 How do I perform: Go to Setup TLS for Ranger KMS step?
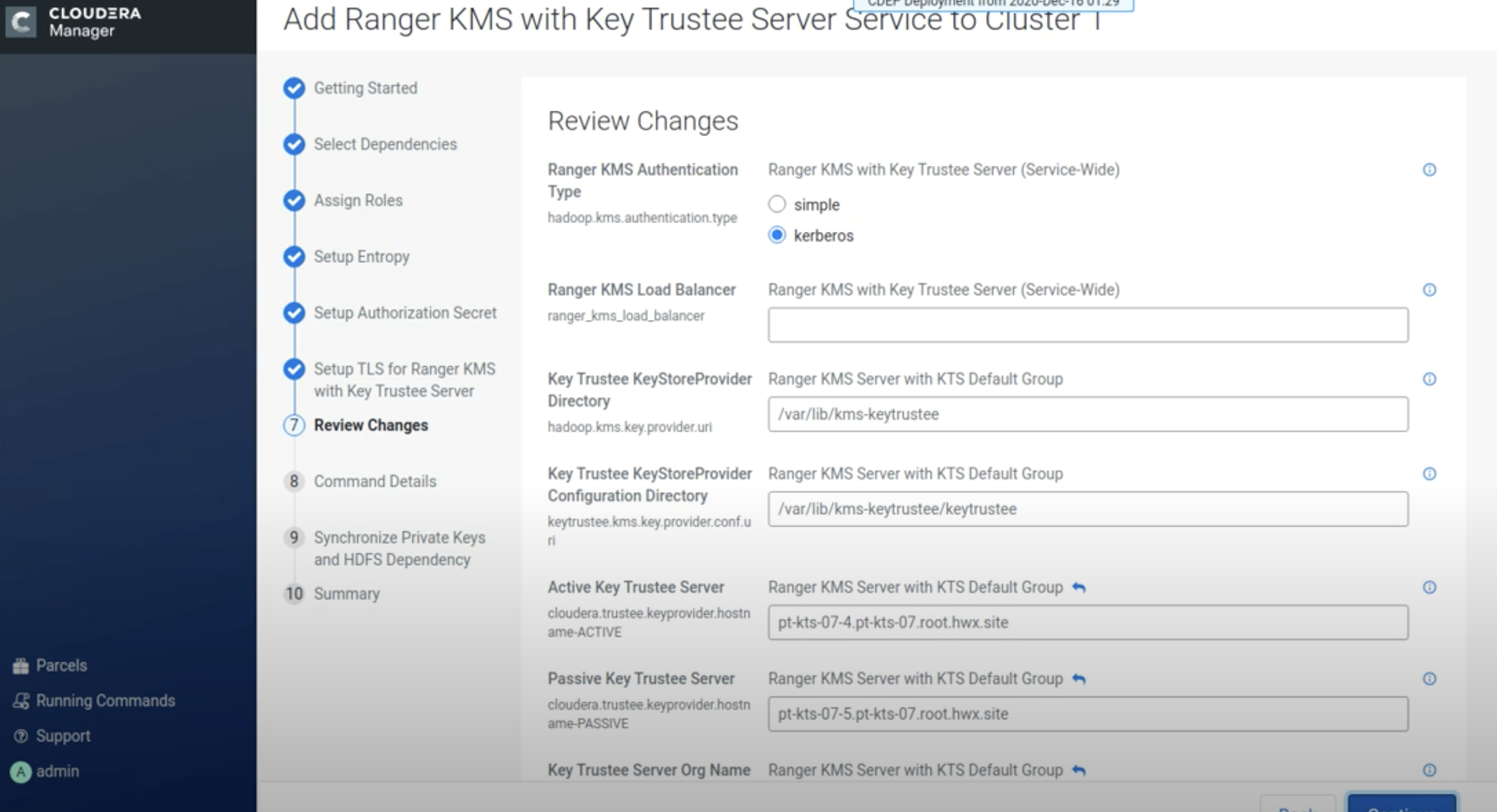(405, 380)
